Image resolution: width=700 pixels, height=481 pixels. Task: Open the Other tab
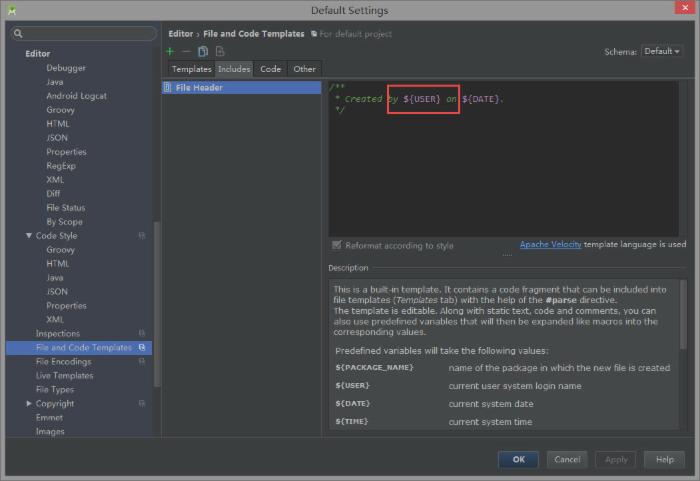(305, 69)
